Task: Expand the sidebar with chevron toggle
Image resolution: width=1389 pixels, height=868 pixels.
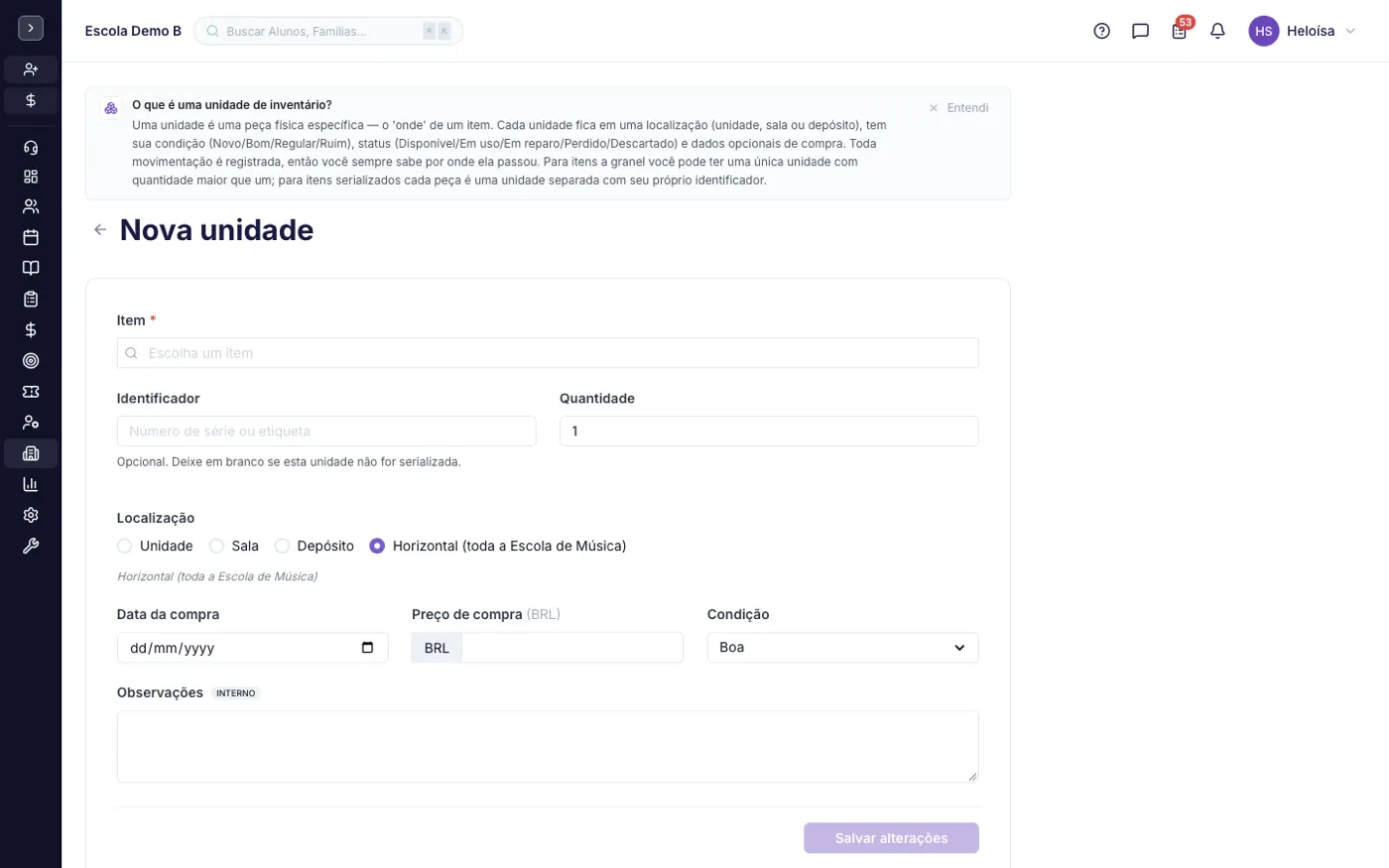Action: (31, 28)
